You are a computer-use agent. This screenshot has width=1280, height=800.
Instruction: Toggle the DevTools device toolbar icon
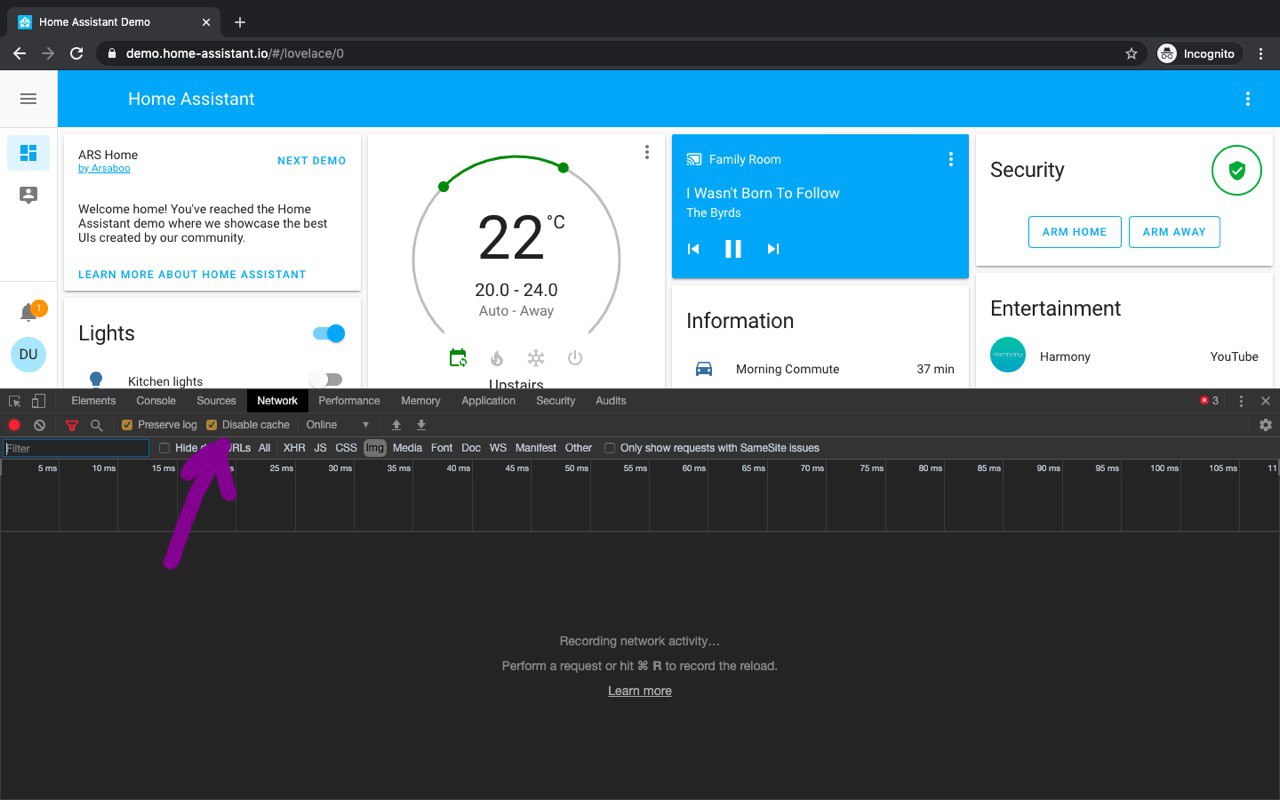point(38,401)
